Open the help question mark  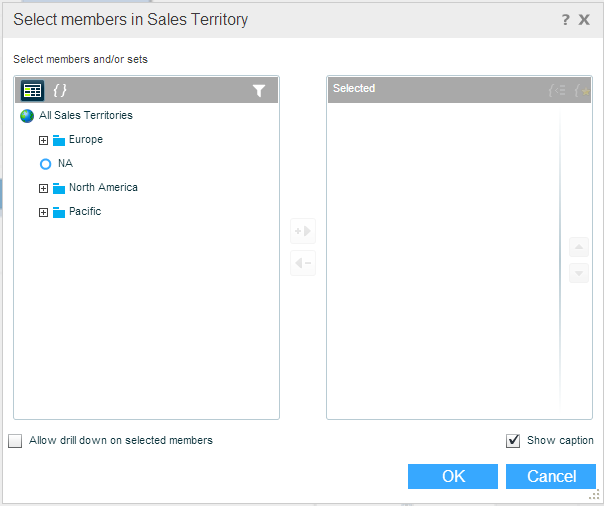tap(565, 19)
